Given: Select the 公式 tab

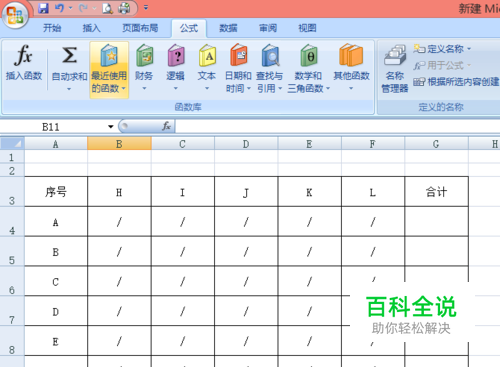Looking at the screenshot, I should click(189, 28).
